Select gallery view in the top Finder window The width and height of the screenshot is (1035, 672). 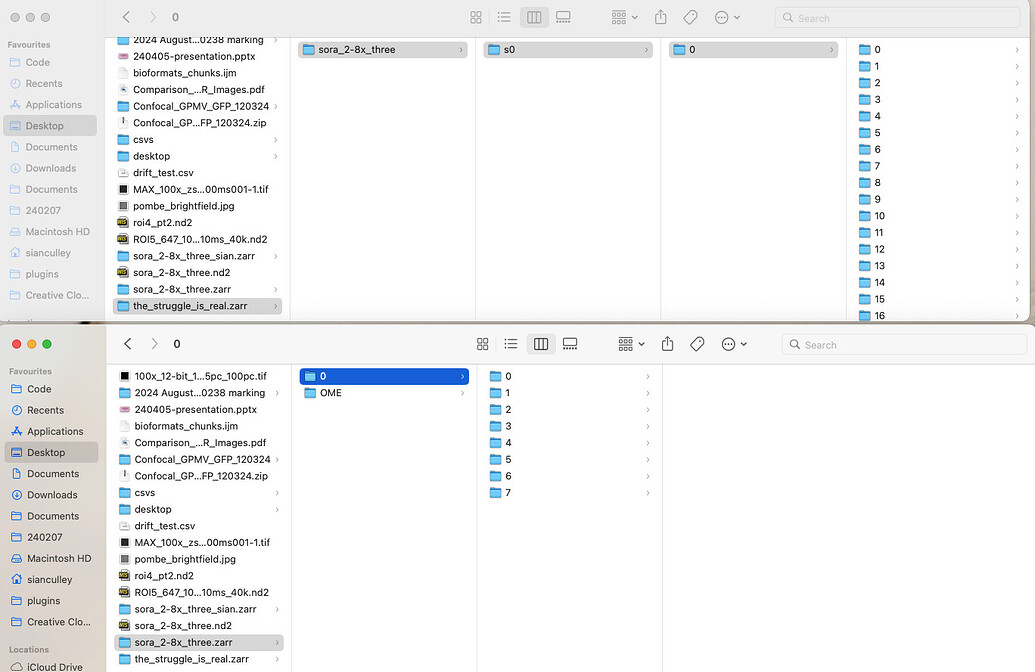click(563, 17)
